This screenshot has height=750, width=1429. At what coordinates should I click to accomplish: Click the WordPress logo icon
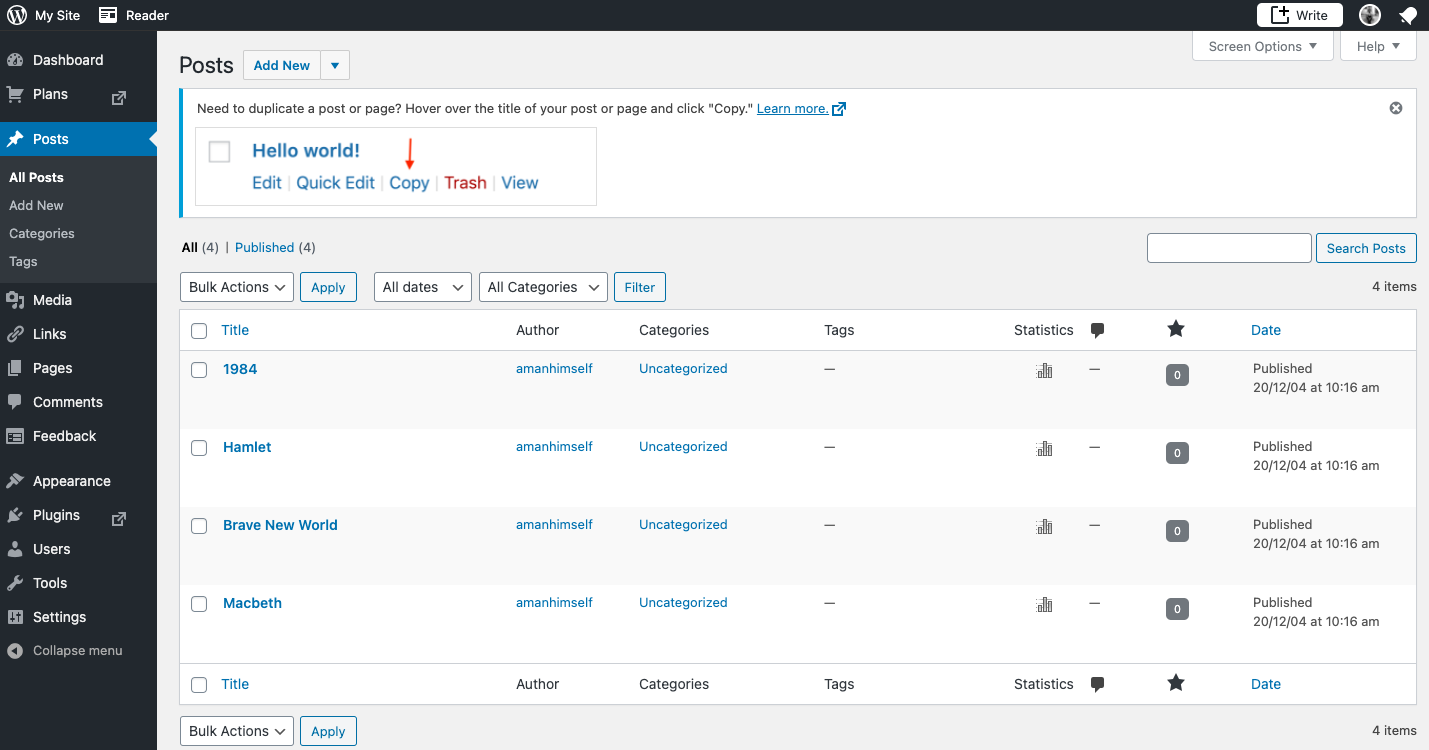[17, 15]
